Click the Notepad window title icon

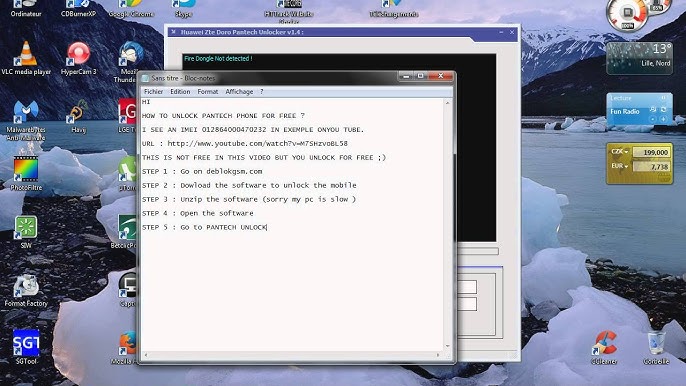[x=146, y=78]
